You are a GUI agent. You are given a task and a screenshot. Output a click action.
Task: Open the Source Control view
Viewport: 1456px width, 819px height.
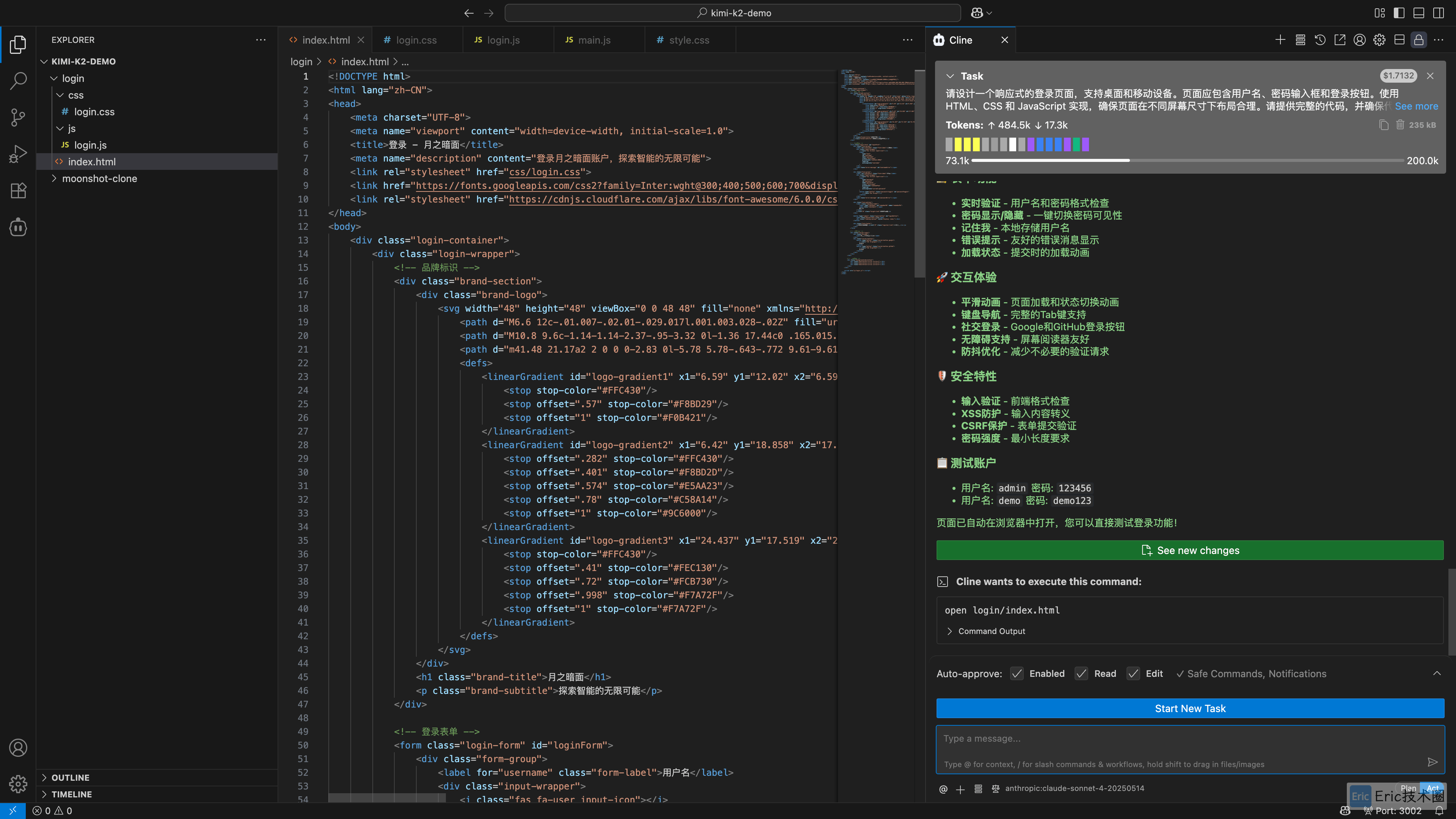point(18,118)
